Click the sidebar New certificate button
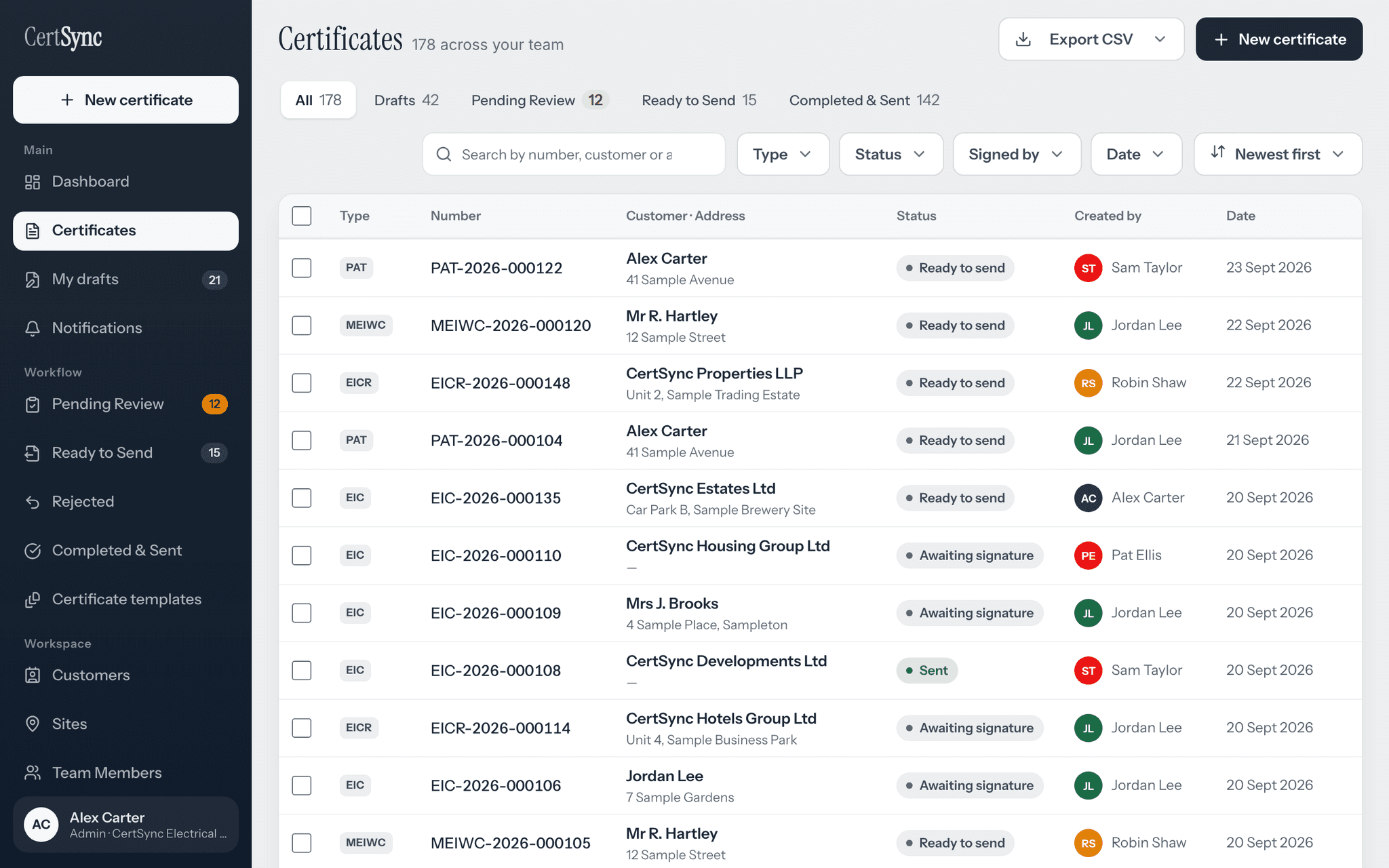This screenshot has width=1389, height=868. tap(125, 100)
